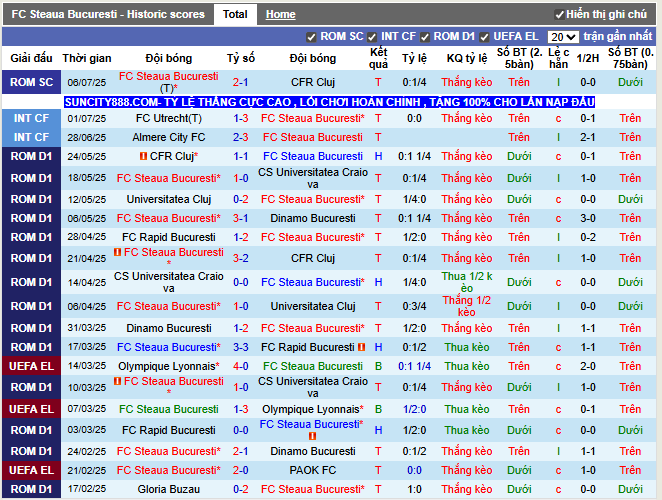Uncheck the ROM D1 league filter
The image size is (662, 500).
(425, 37)
